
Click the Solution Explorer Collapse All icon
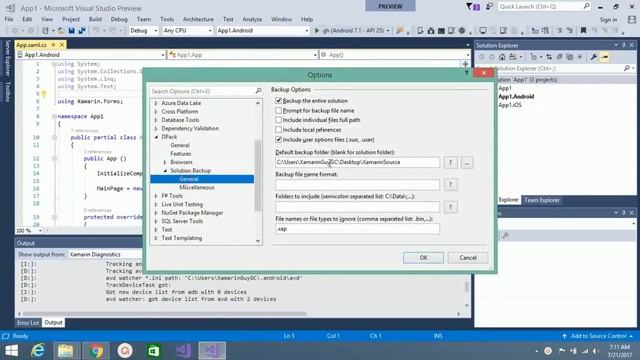pos(560,57)
